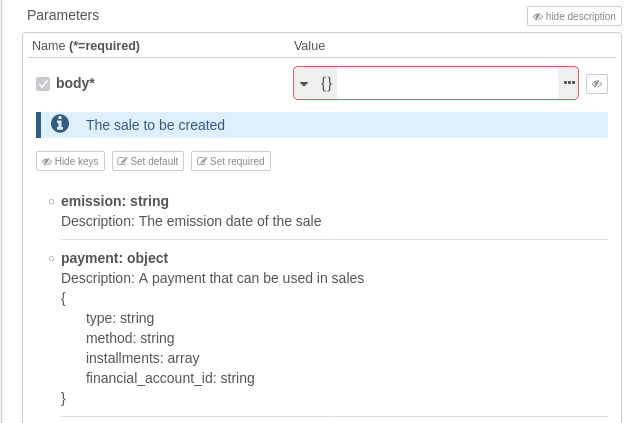
Task: Select the 'emission: string' key label
Action: tap(115, 201)
